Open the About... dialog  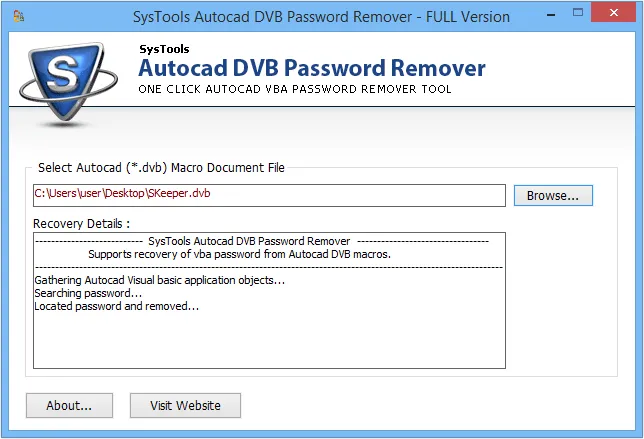[x=69, y=405]
